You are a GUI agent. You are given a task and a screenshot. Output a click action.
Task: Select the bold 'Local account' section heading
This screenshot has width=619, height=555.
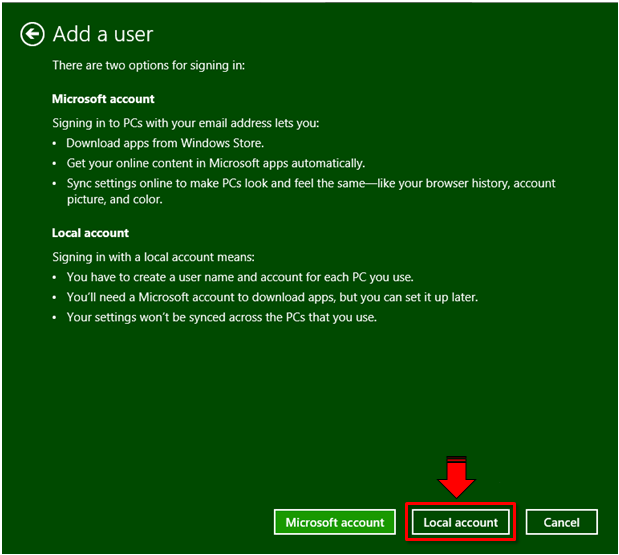tap(90, 233)
